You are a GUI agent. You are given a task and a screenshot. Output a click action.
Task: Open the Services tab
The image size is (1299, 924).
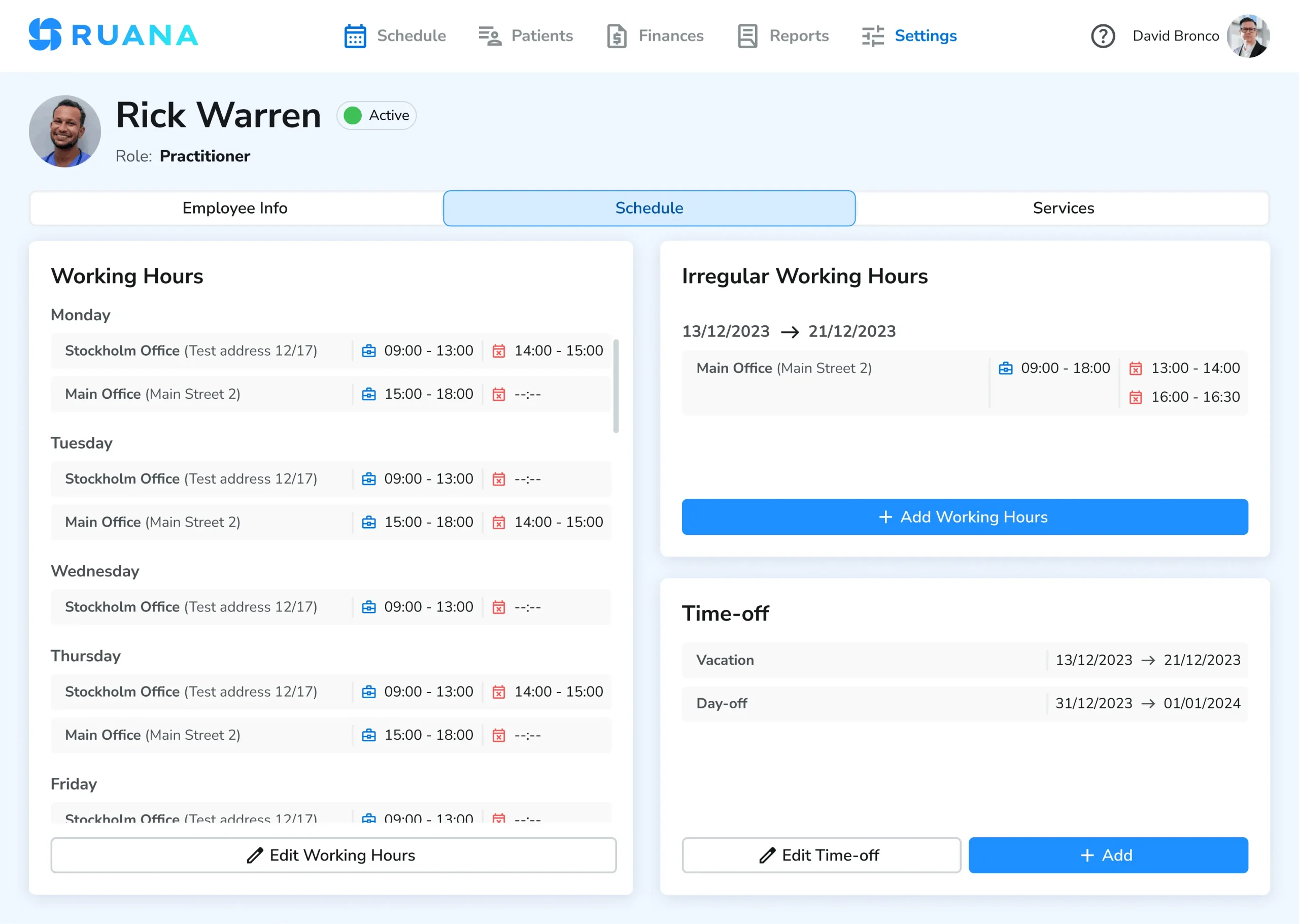(1063, 208)
